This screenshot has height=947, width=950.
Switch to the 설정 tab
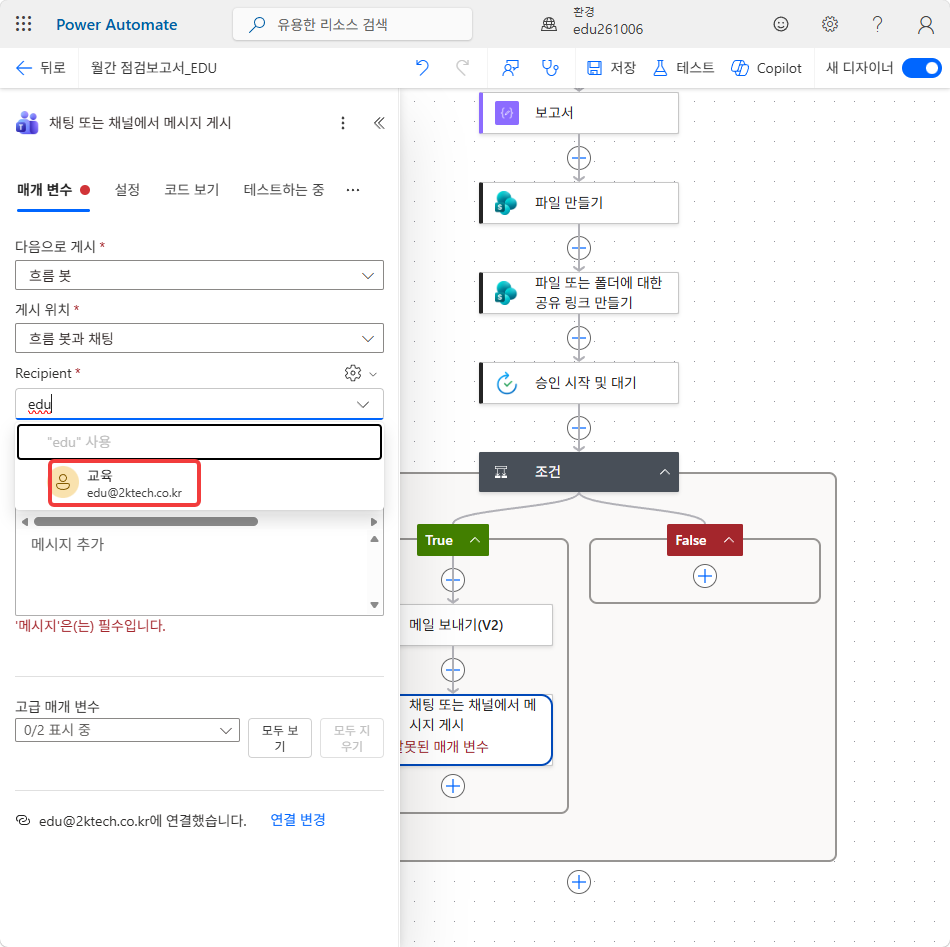[x=127, y=190]
